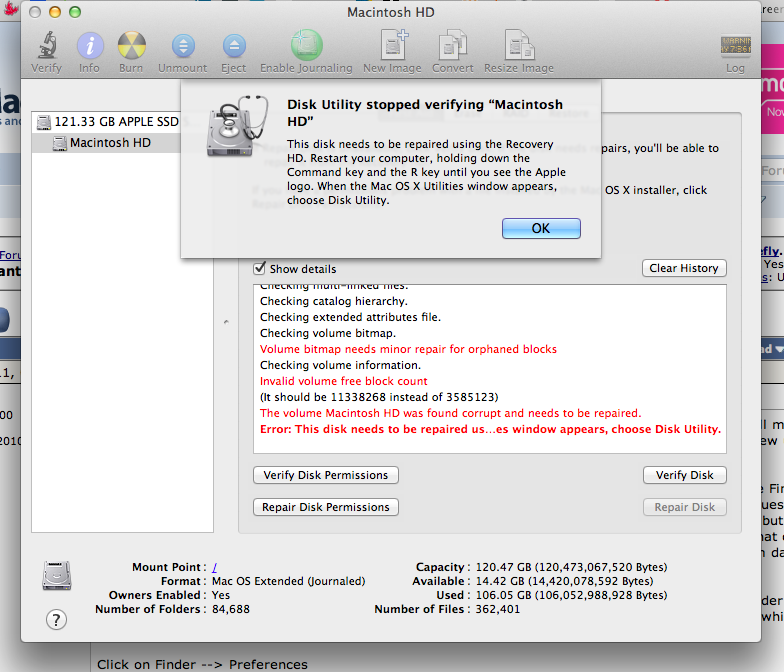This screenshot has width=784, height=672.
Task: Click the Verify Disk Permissions button
Action: (326, 475)
